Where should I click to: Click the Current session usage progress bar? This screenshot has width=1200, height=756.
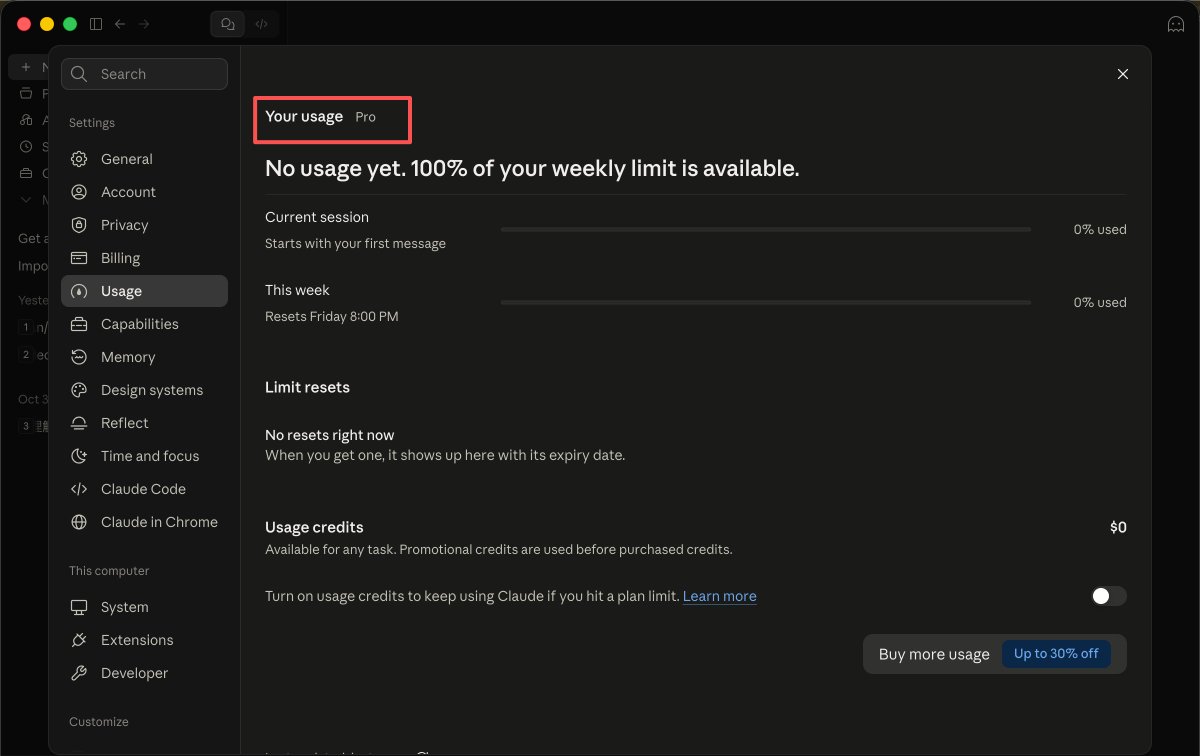pyautogui.click(x=766, y=229)
